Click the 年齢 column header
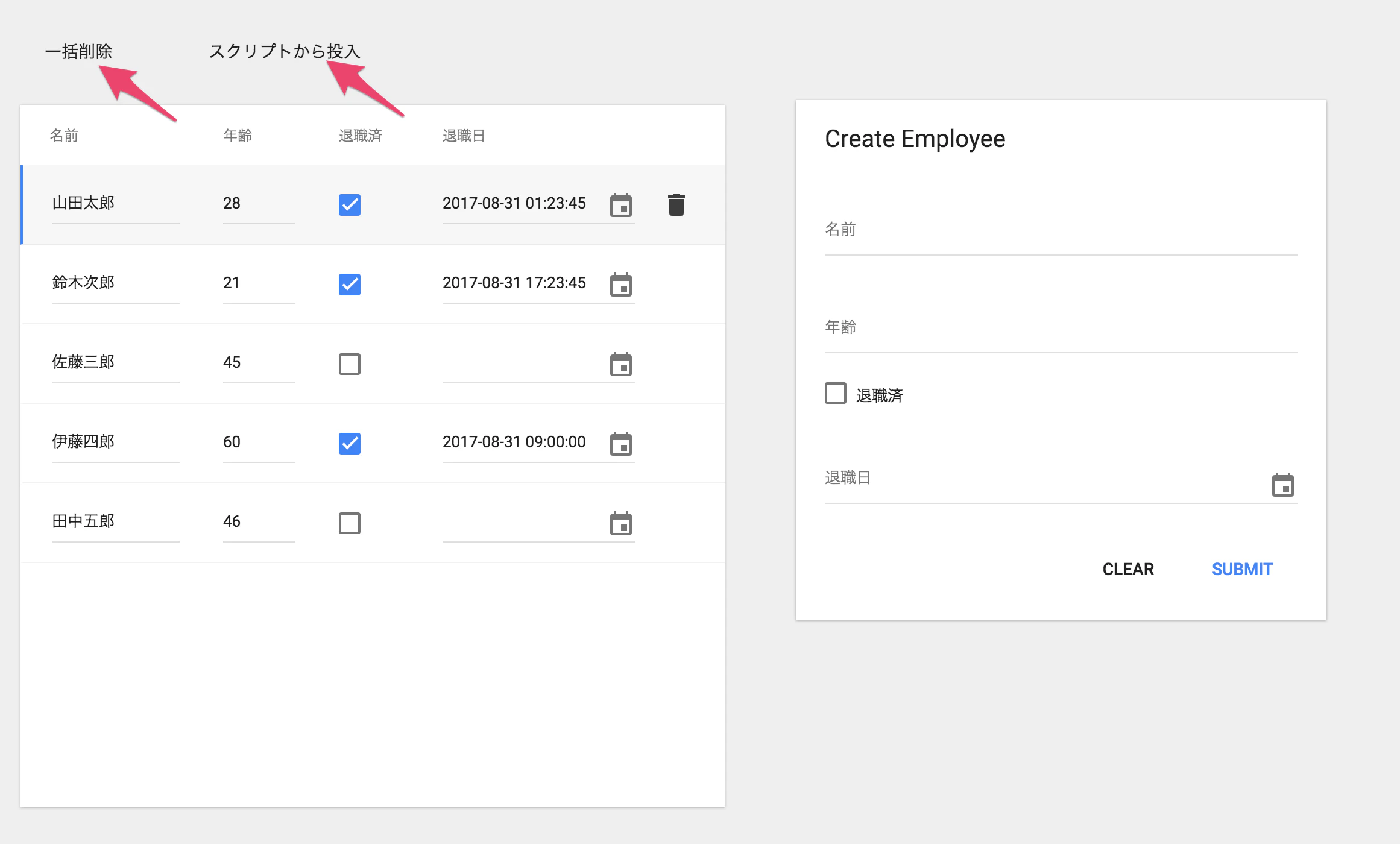The image size is (1400, 844). 238,136
